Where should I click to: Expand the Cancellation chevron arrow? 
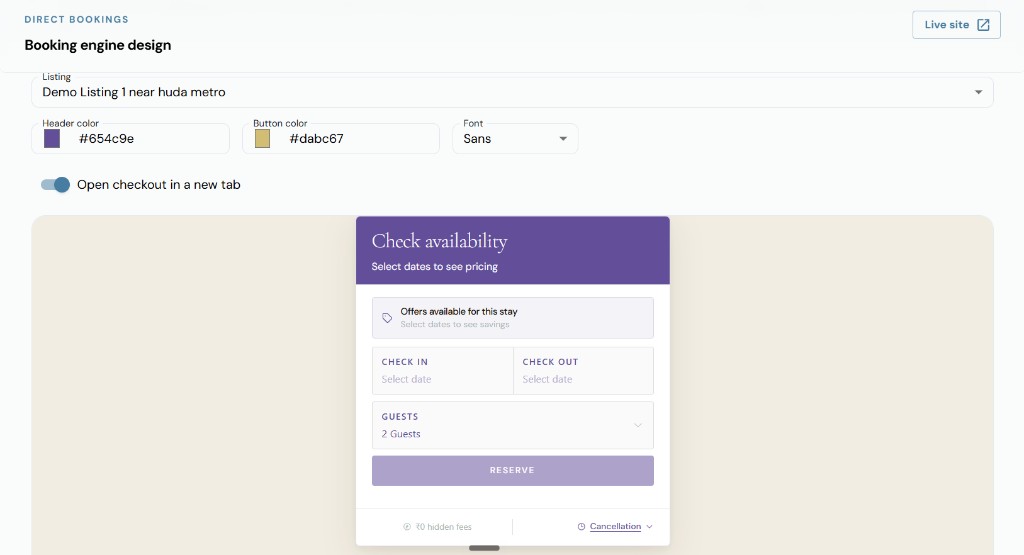pyautogui.click(x=649, y=526)
